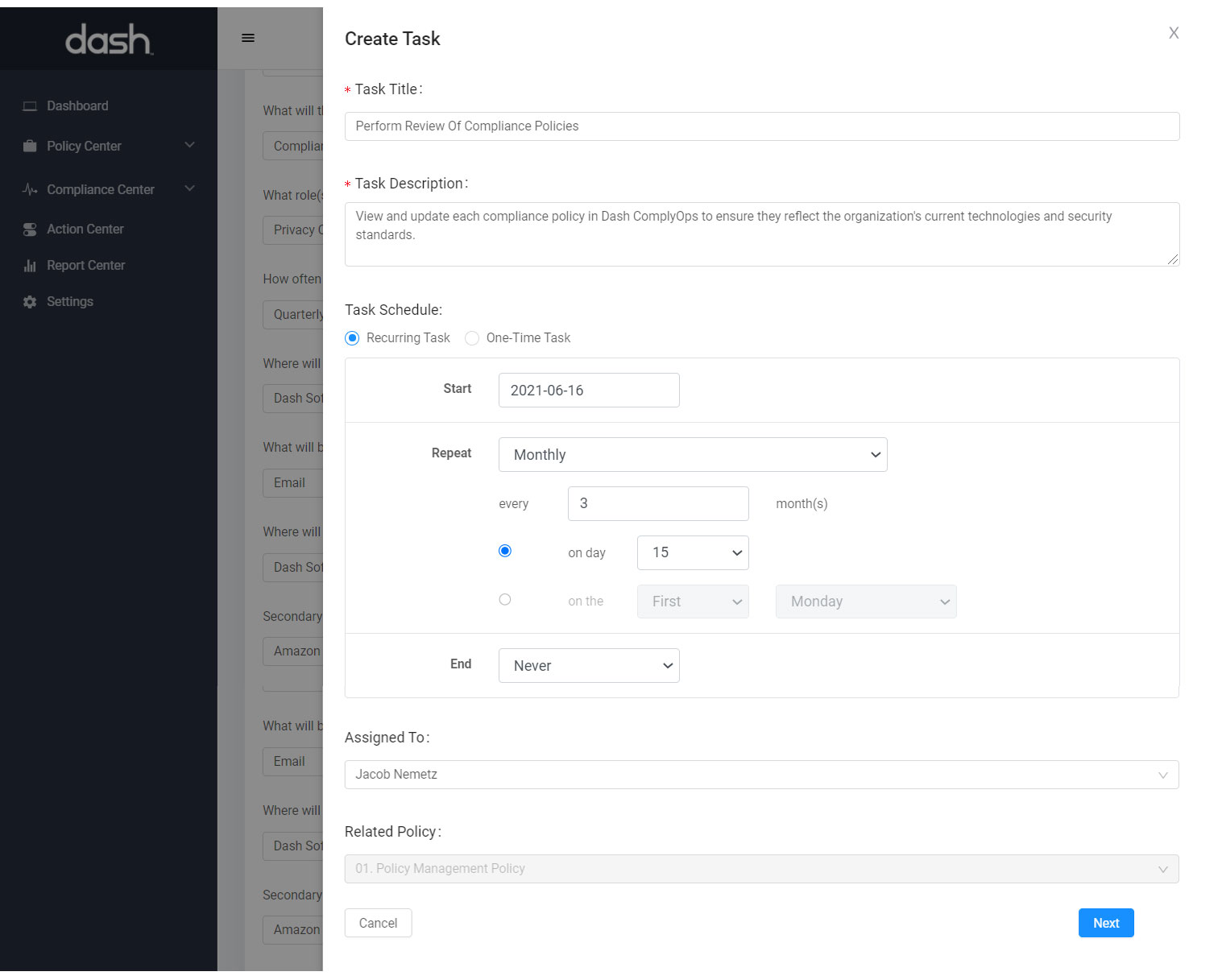Screen dimensions: 1222x980
Task: Choose the One-Time Task option
Action: coord(472,338)
